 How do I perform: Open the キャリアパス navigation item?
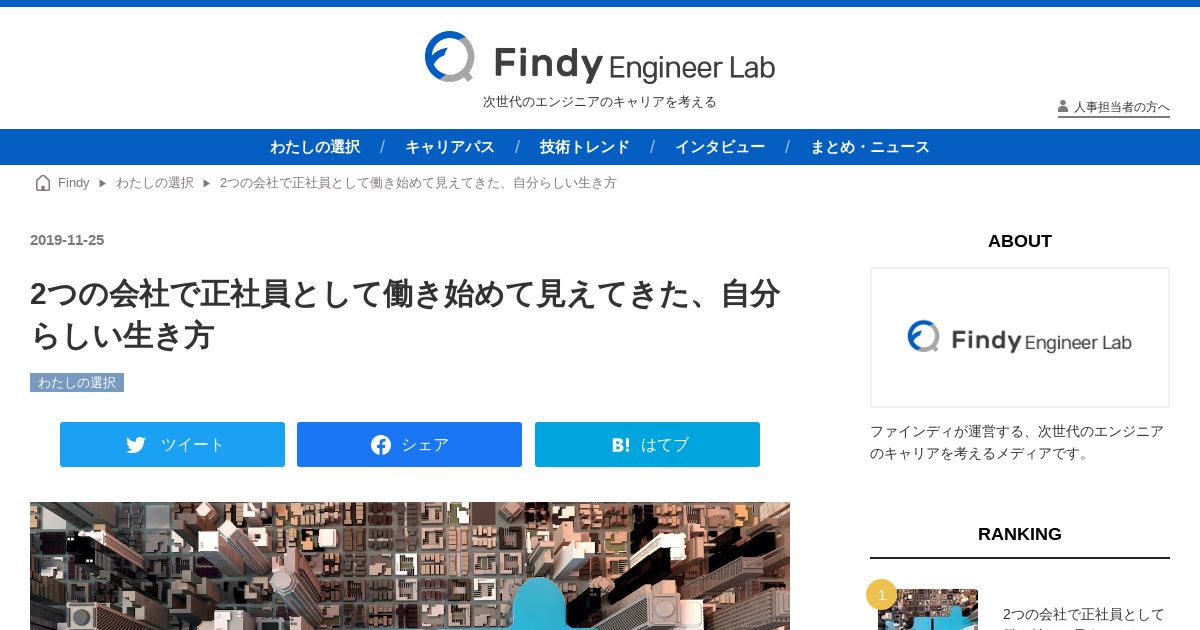(x=450, y=147)
